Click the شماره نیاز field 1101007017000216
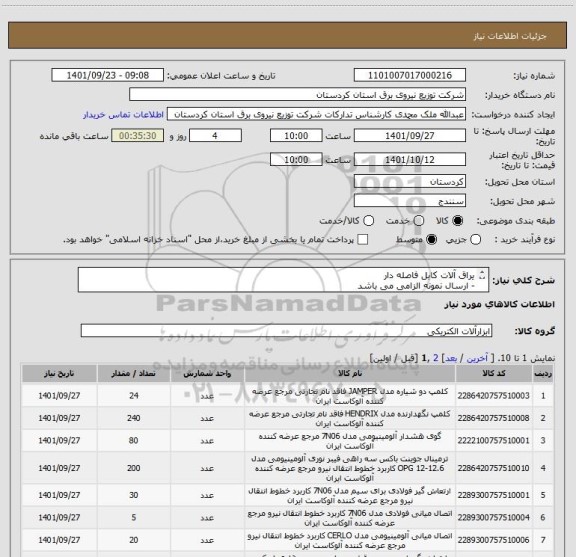The width and height of the screenshot is (576, 557). coord(410,75)
